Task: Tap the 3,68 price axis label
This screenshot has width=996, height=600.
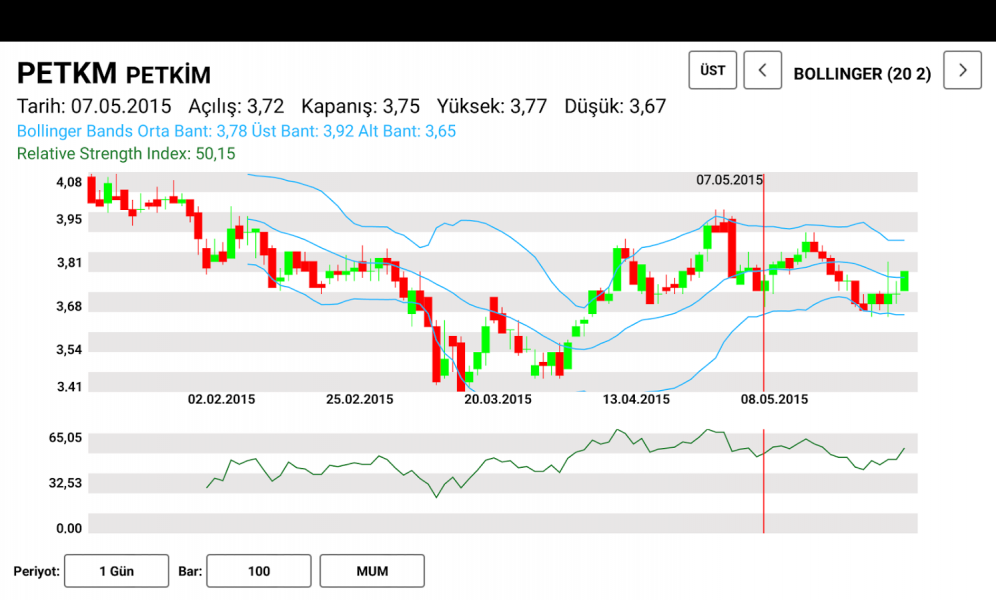Action: [x=69, y=307]
